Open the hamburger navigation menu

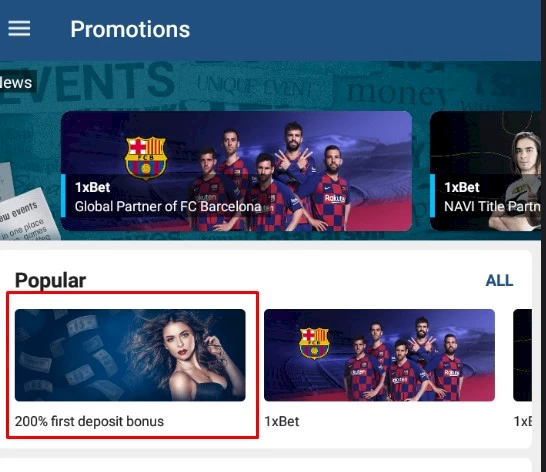click(19, 28)
